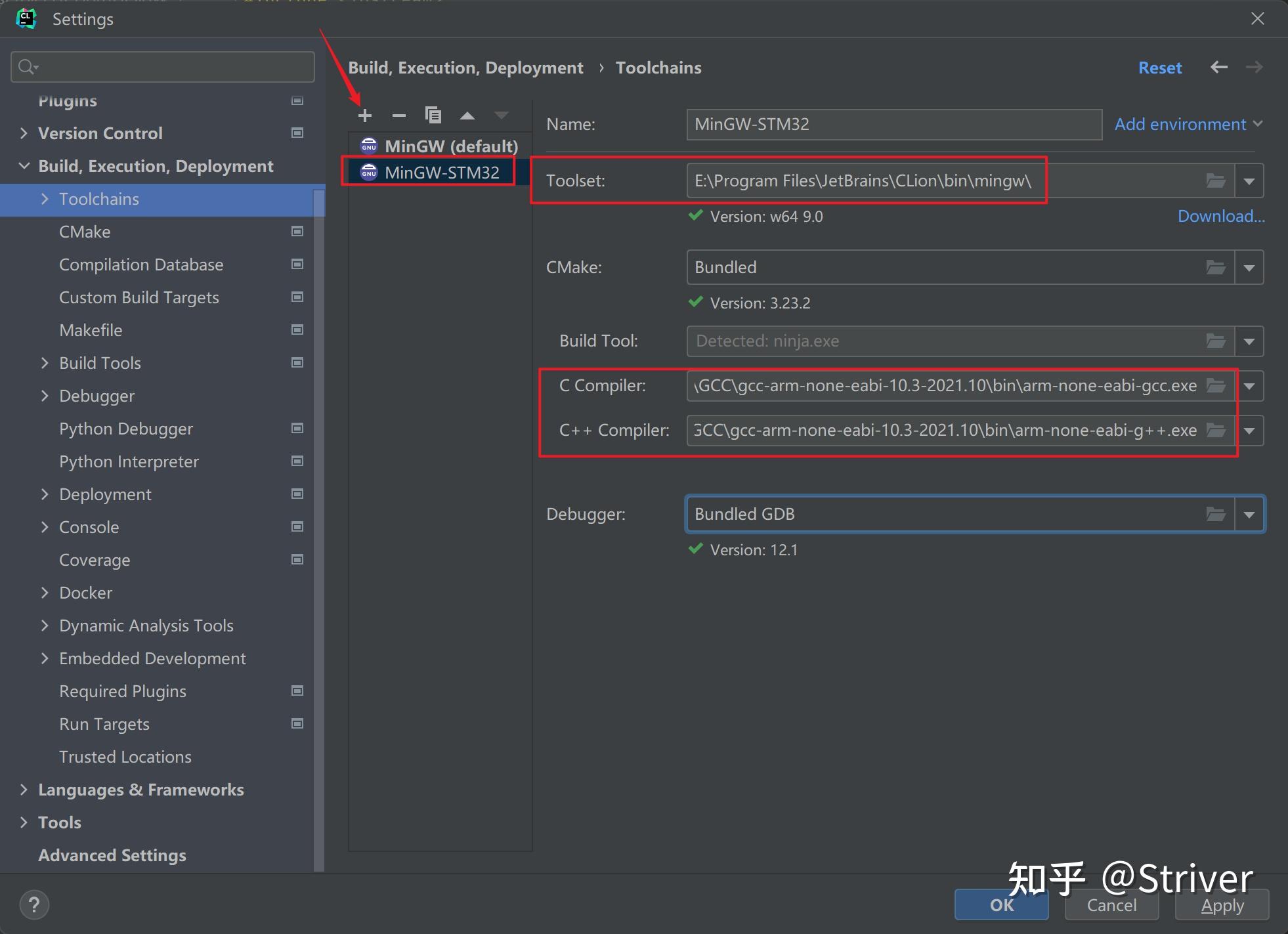Expand the C++ Compiler path dropdown
Image resolution: width=1288 pixels, height=934 pixels.
coord(1252,430)
